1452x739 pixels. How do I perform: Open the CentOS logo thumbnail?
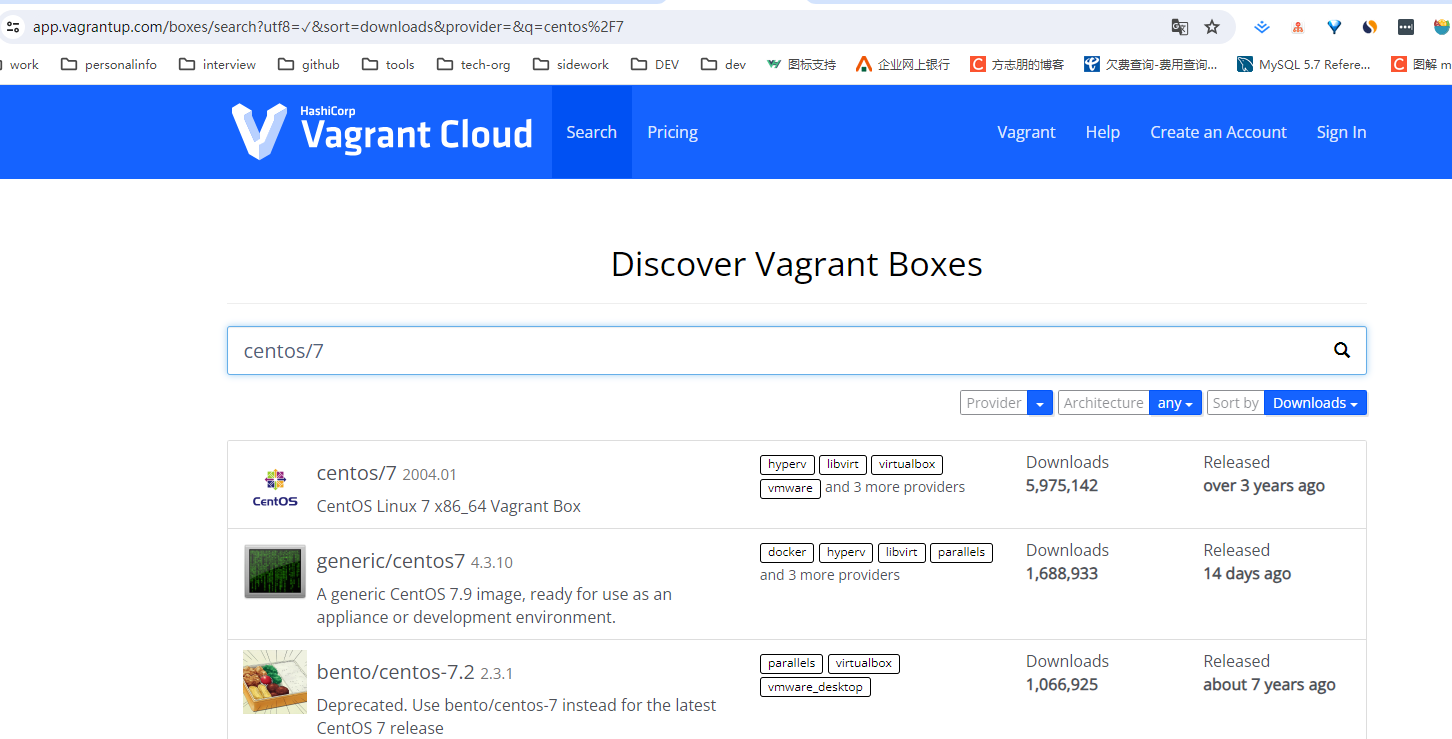(275, 485)
